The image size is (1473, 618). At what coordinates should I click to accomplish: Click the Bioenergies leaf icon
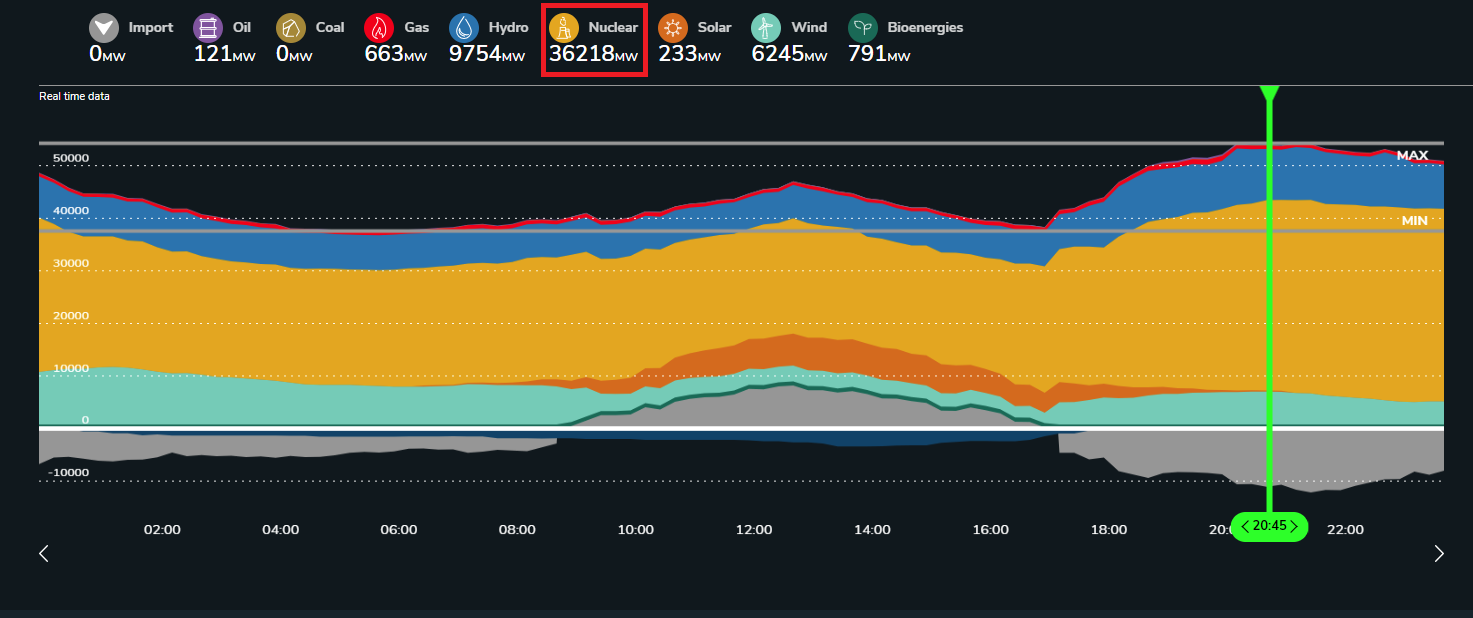pyautogui.click(x=863, y=28)
